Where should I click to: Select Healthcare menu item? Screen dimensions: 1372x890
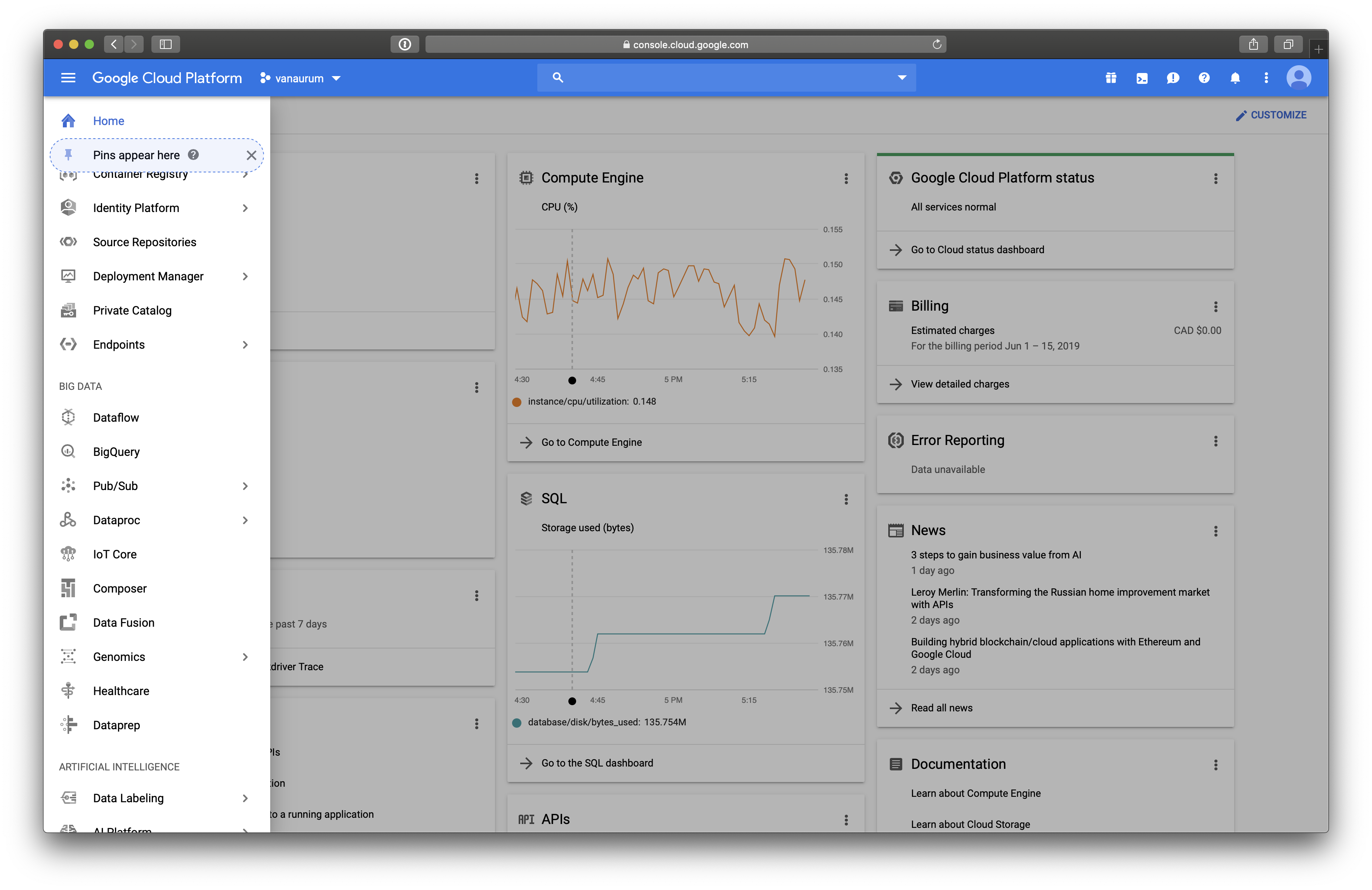157,690
